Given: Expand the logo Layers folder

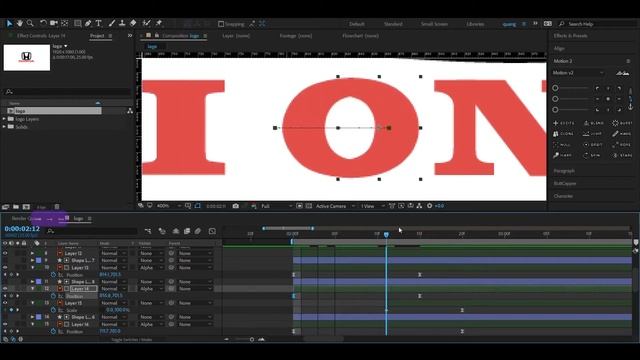Looking at the screenshot, I should 4,119.
